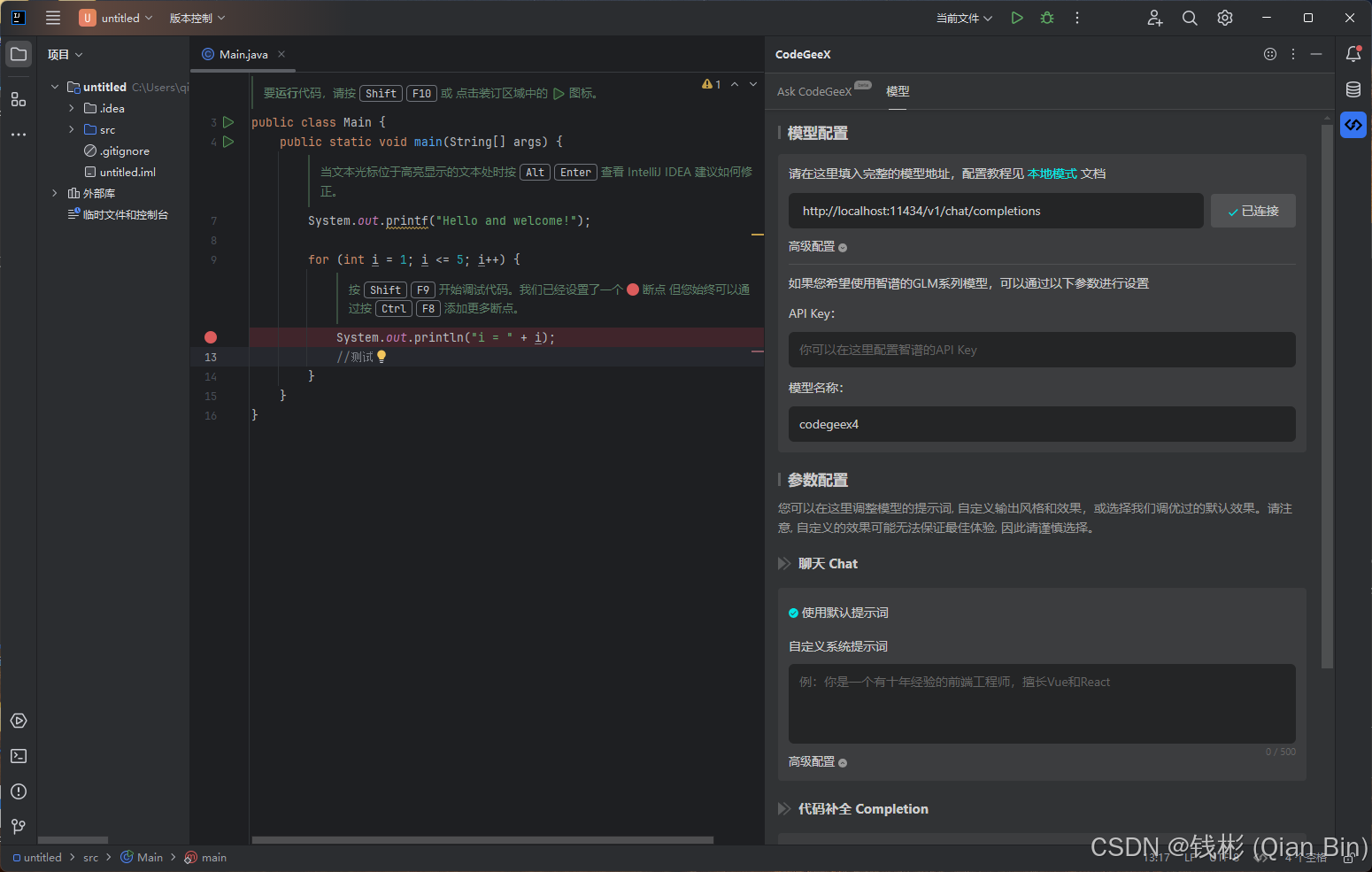Expand the 代码补全 Completion section
Viewport: 1372px width, 872px height.
784,809
